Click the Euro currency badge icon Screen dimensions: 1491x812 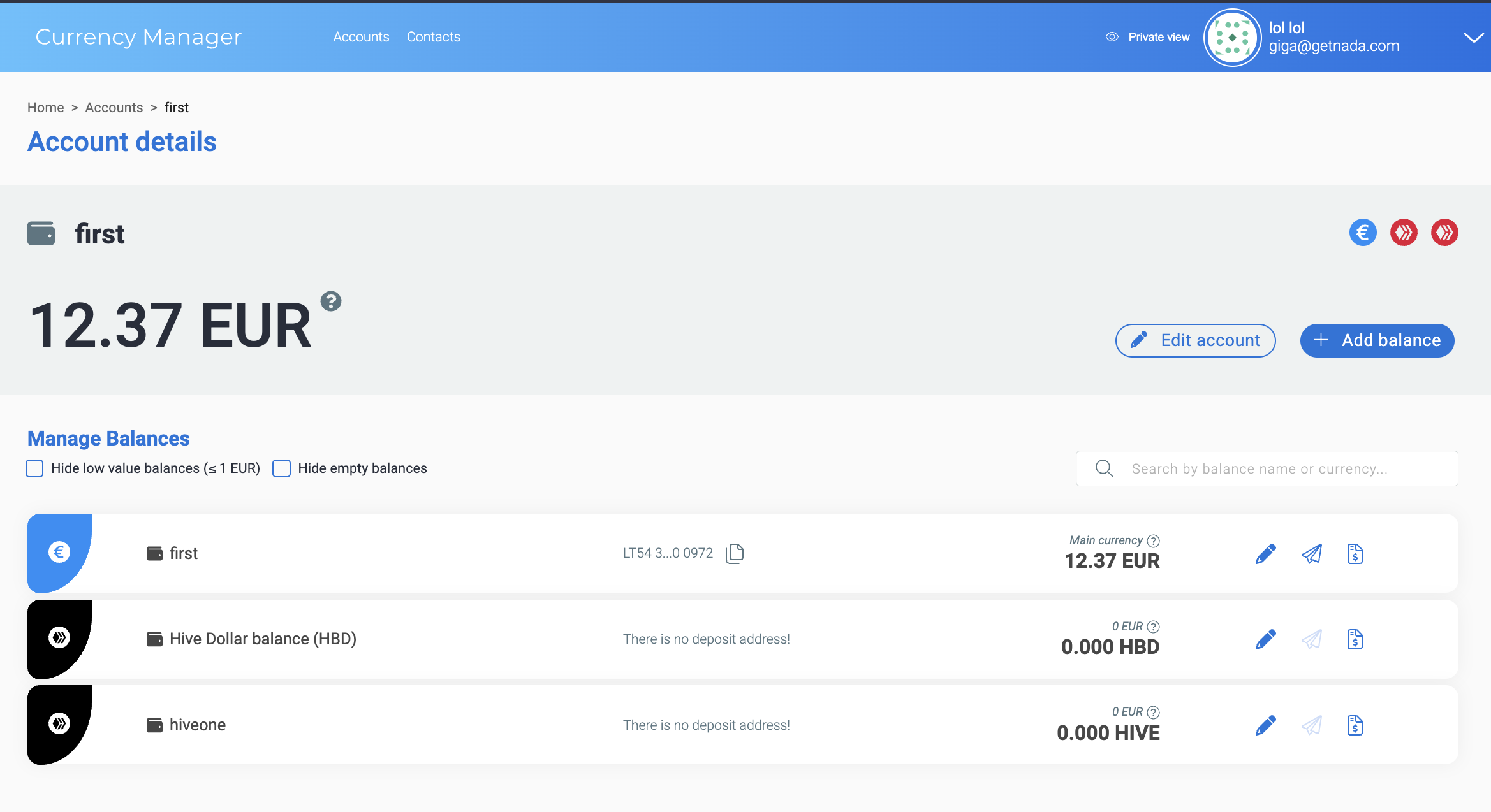click(1363, 233)
